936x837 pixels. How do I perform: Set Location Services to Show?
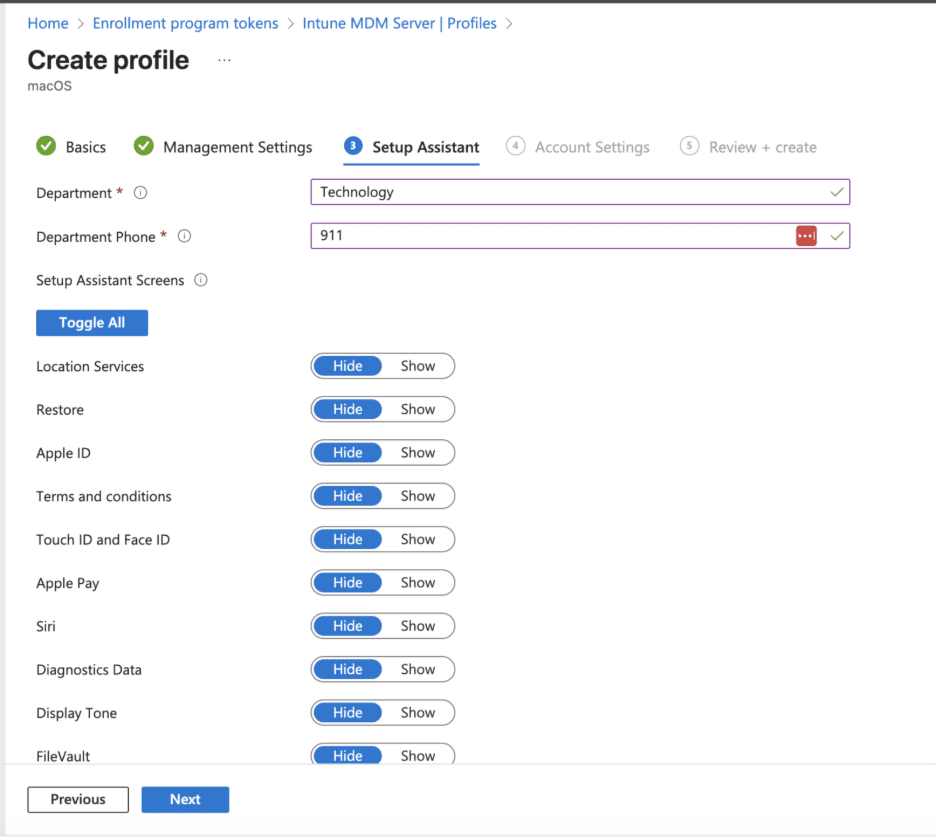[418, 366]
